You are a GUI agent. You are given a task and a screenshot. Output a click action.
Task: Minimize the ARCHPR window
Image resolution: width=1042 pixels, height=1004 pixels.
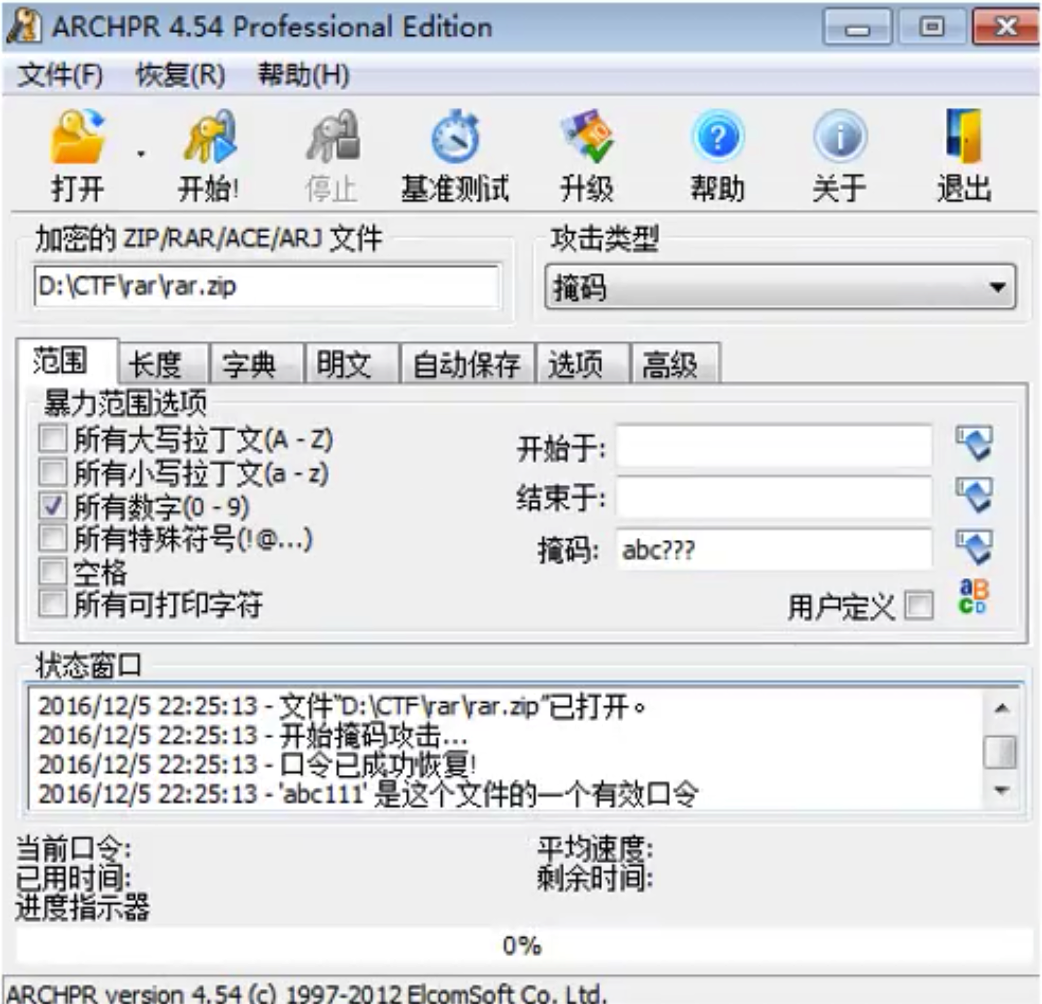(x=857, y=28)
